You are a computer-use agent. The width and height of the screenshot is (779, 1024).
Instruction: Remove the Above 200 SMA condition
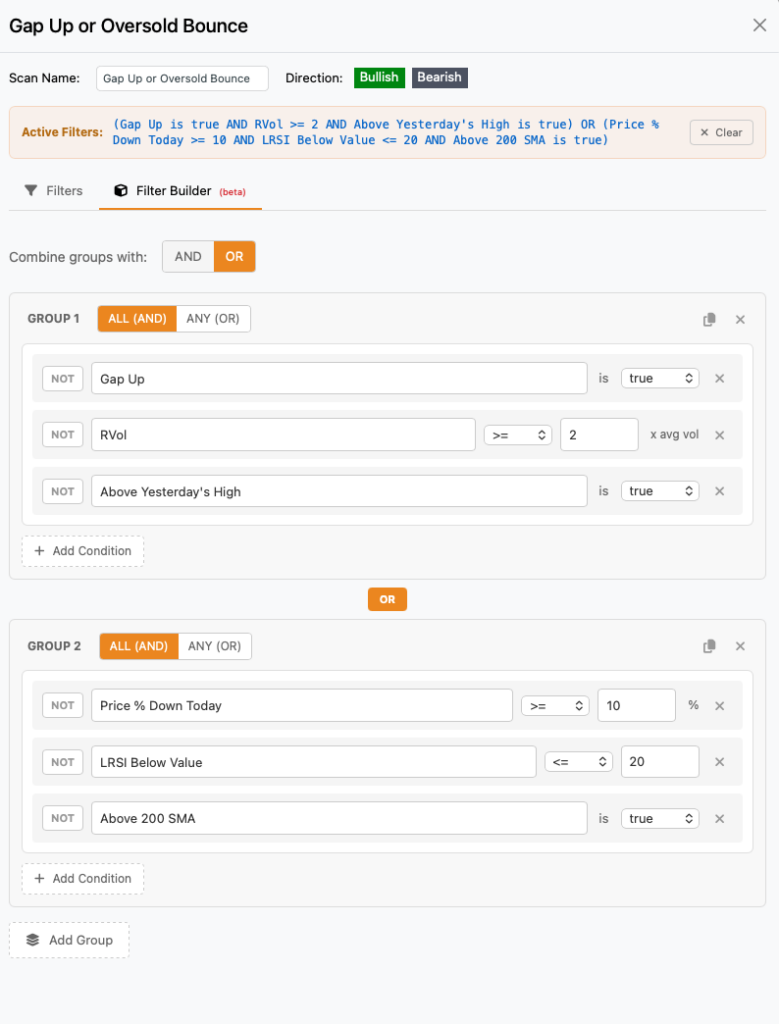[x=719, y=819]
